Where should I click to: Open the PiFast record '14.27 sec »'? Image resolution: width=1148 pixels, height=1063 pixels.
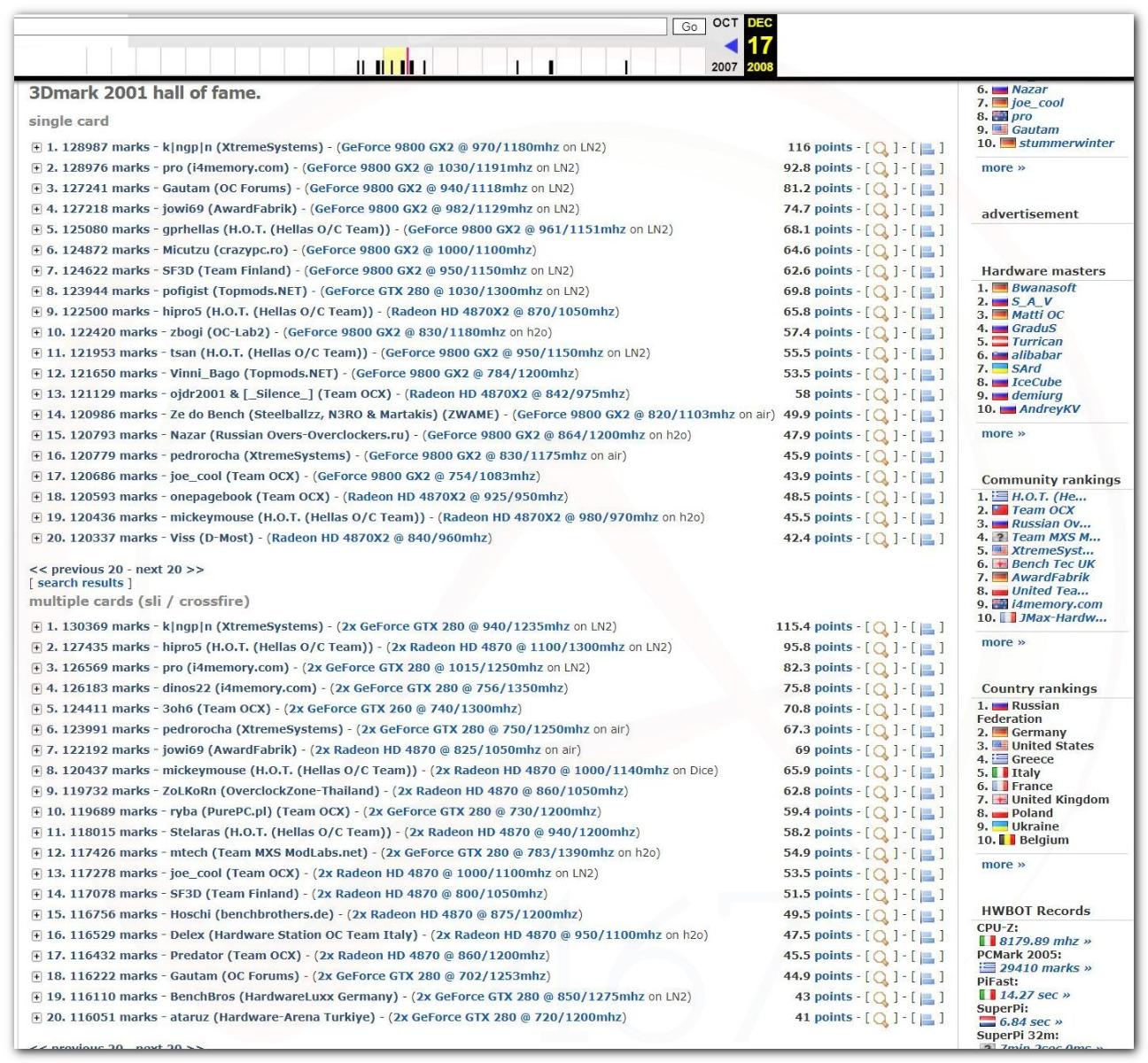pyautogui.click(x=1035, y=995)
